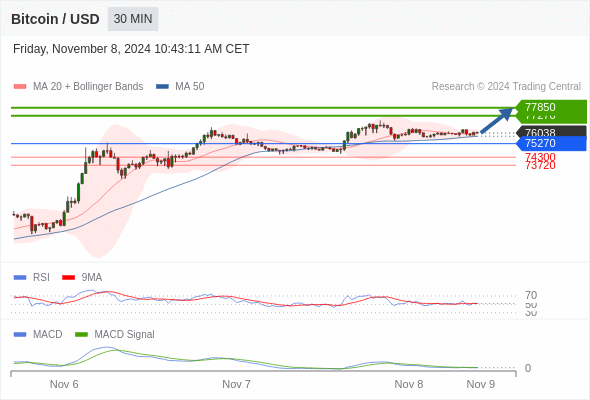Image resolution: width=590 pixels, height=400 pixels.
Task: Select the blue 75270 pivot price tag
Action: point(551,143)
